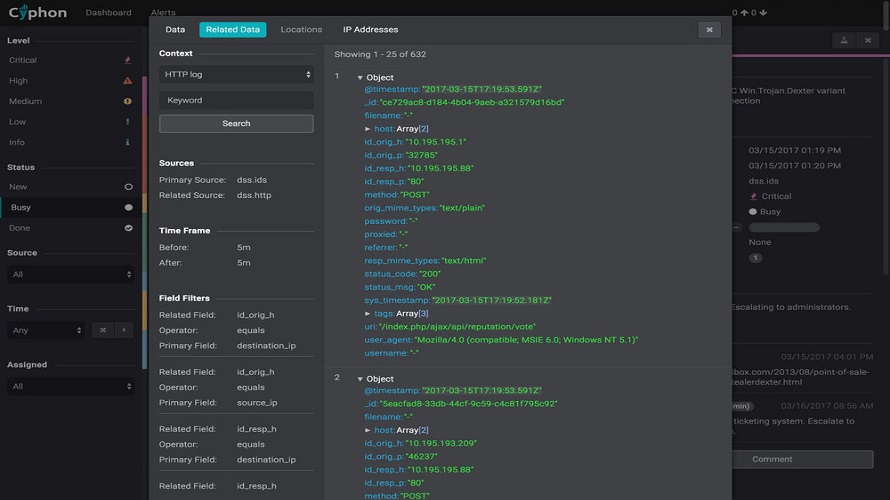Toggle the Done status filter
This screenshot has height=500, width=890.
pos(128,228)
